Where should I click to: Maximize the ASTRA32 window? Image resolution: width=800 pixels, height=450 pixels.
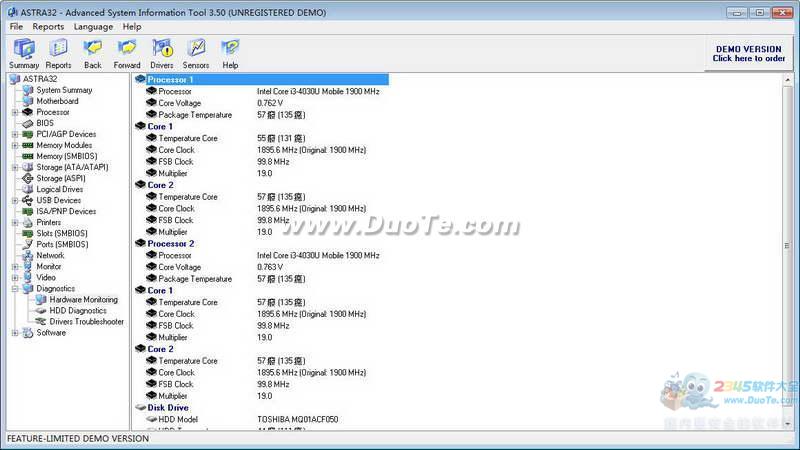(x=759, y=12)
